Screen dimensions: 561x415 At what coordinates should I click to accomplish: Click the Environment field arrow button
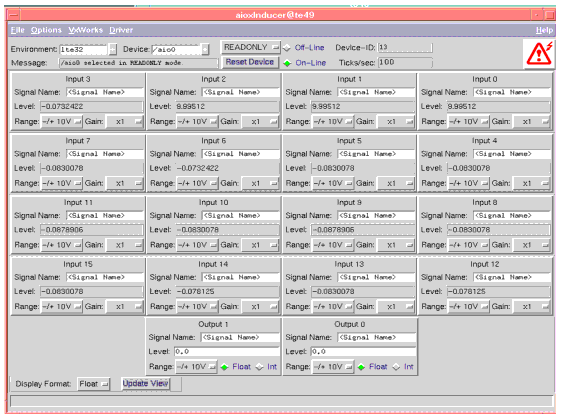[x=113, y=49]
